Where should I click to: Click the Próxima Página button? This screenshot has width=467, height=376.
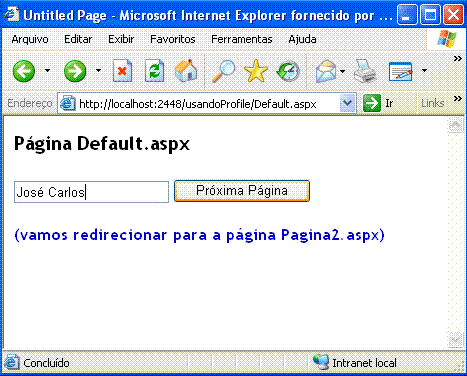coord(242,191)
